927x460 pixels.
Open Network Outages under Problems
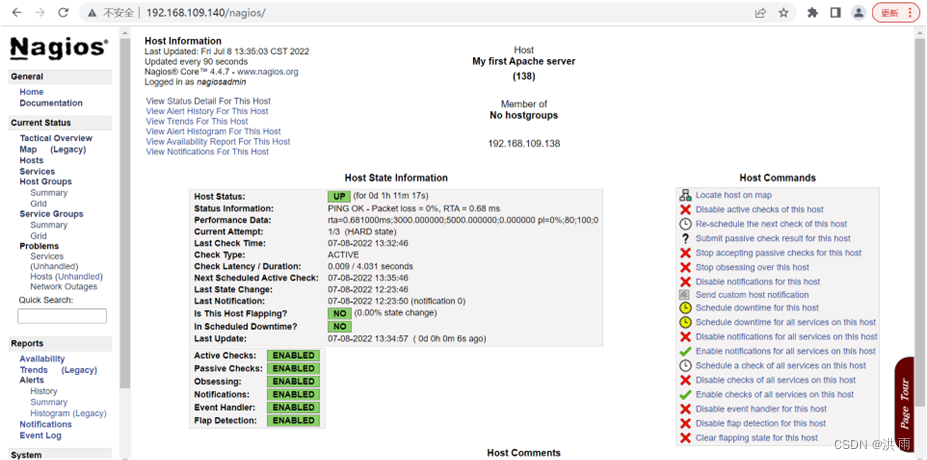pos(64,287)
